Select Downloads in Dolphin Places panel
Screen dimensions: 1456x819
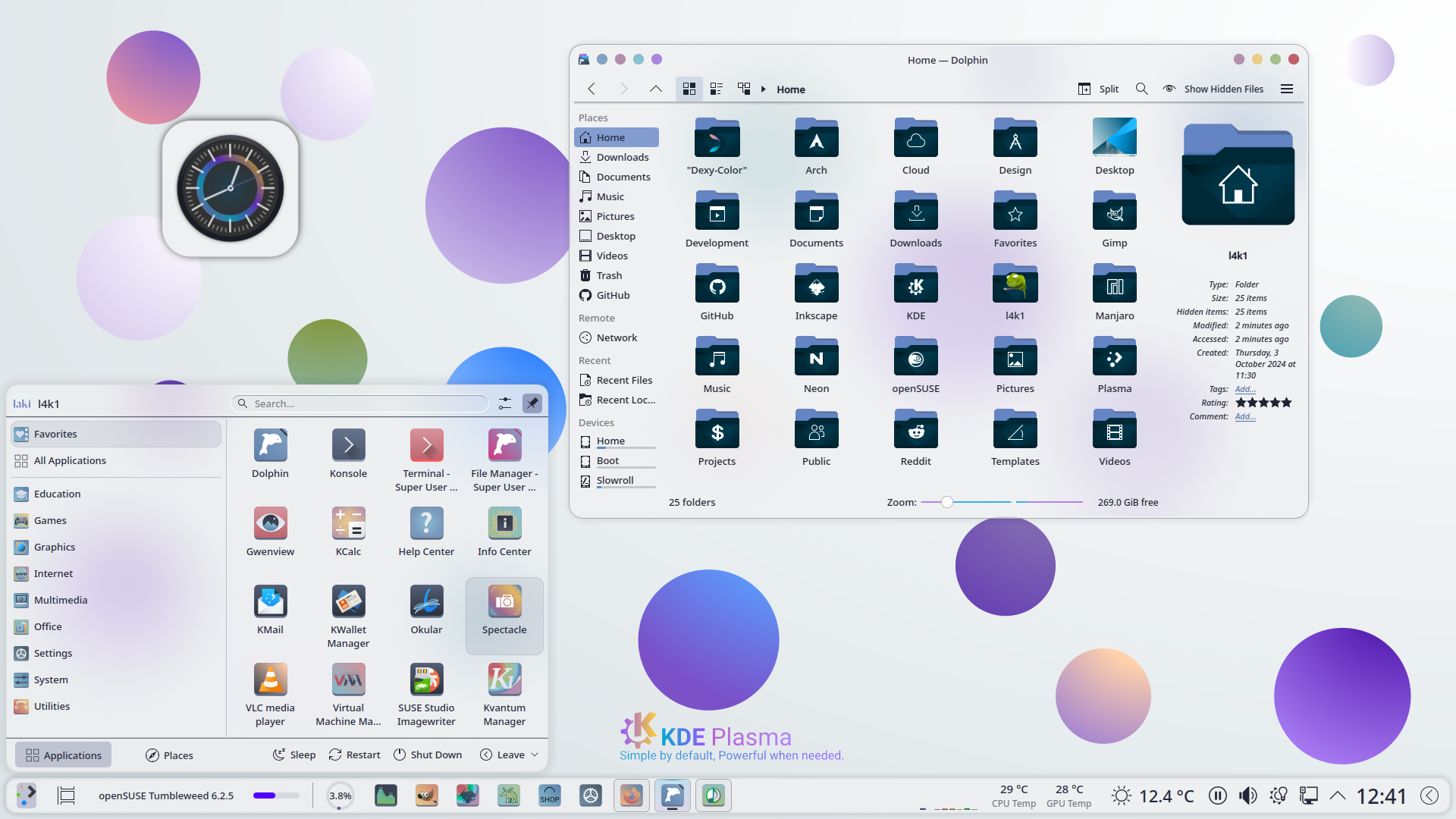[617, 157]
